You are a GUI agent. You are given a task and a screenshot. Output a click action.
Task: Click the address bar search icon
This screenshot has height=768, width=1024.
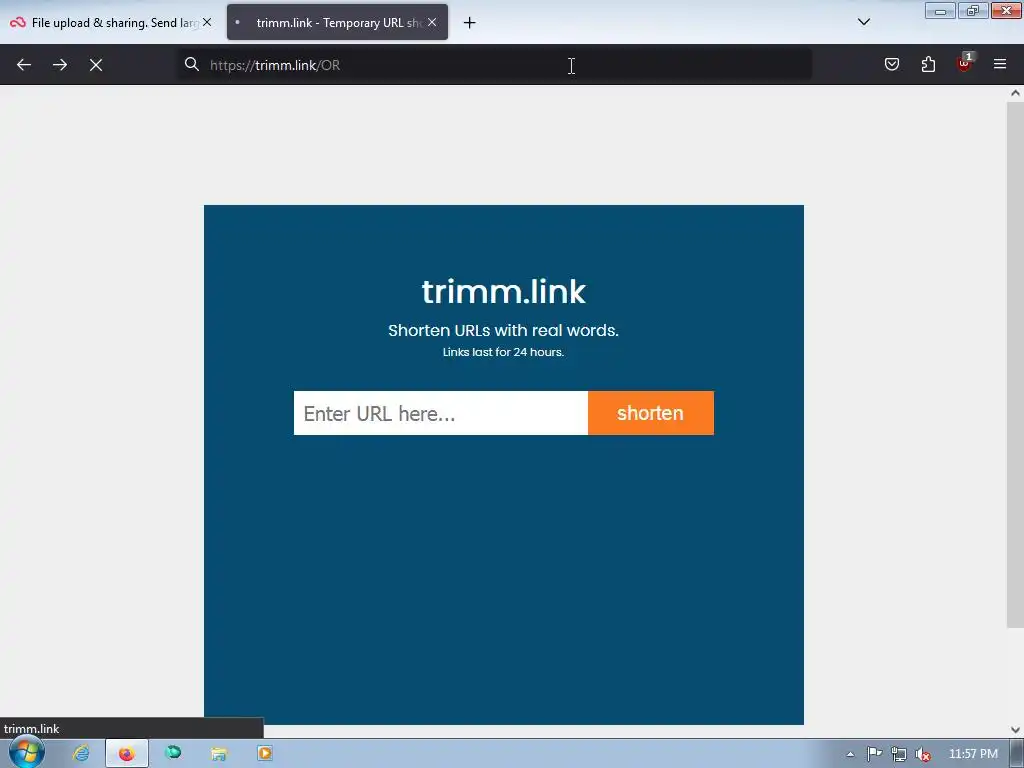[191, 64]
